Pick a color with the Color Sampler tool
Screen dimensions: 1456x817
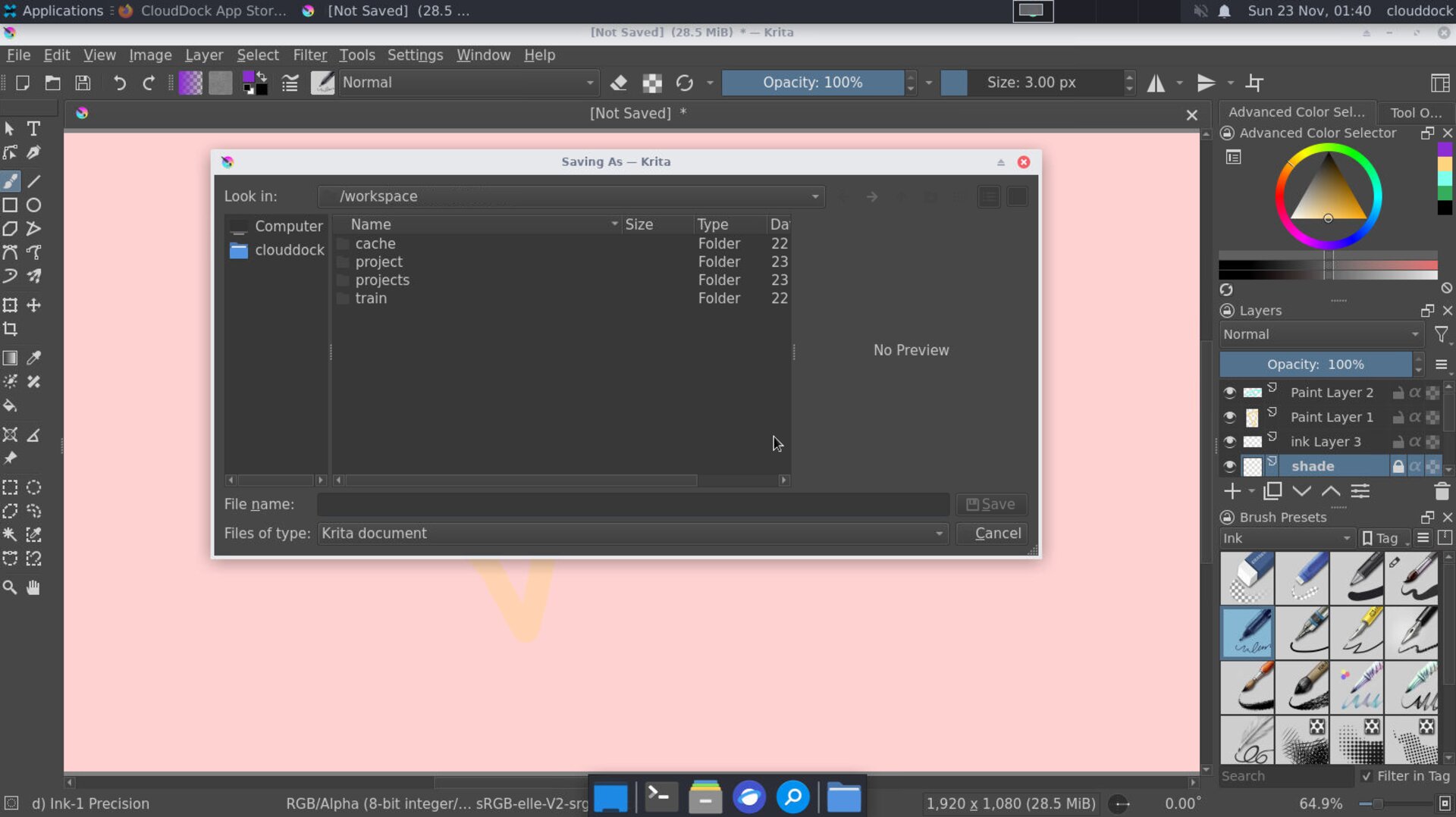coord(34,358)
